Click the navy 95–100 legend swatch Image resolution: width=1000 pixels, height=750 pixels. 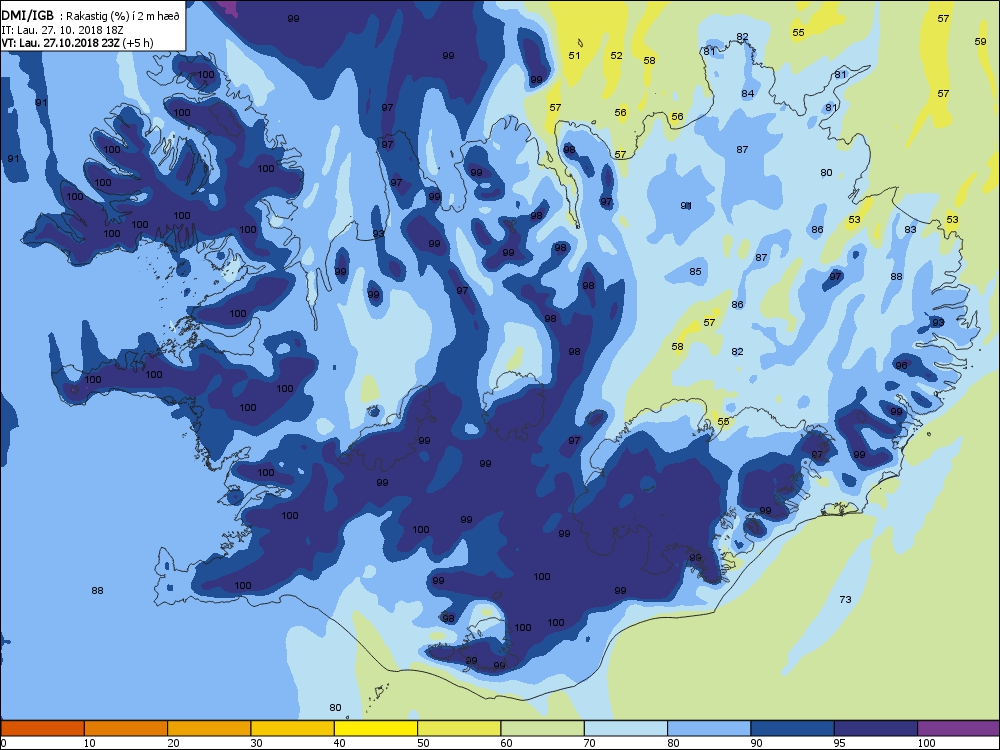coord(876,728)
